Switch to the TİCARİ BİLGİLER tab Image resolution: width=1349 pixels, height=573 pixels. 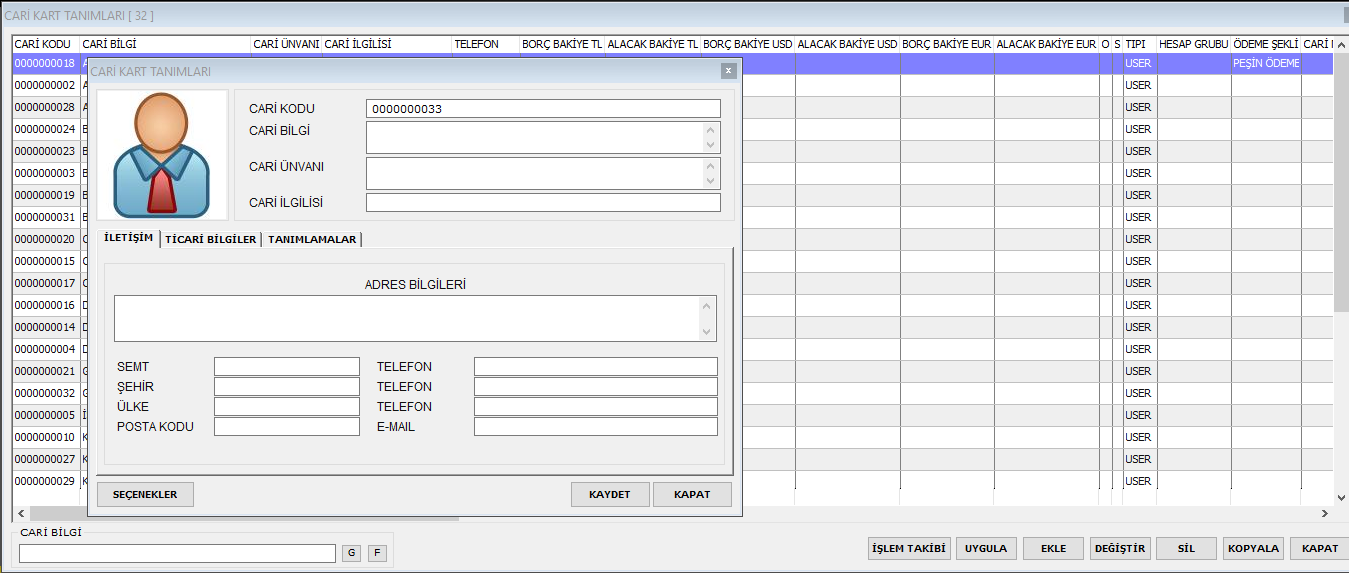[210, 239]
